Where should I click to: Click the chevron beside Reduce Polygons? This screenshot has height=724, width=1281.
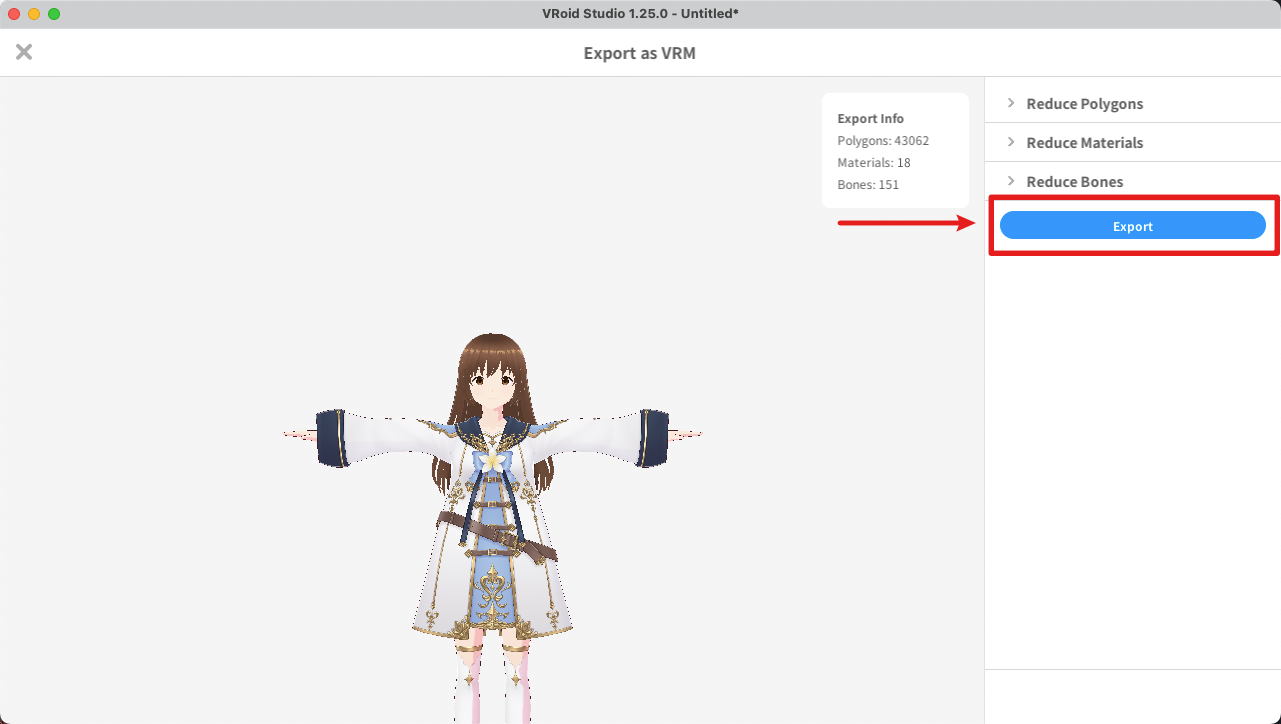click(x=1011, y=103)
